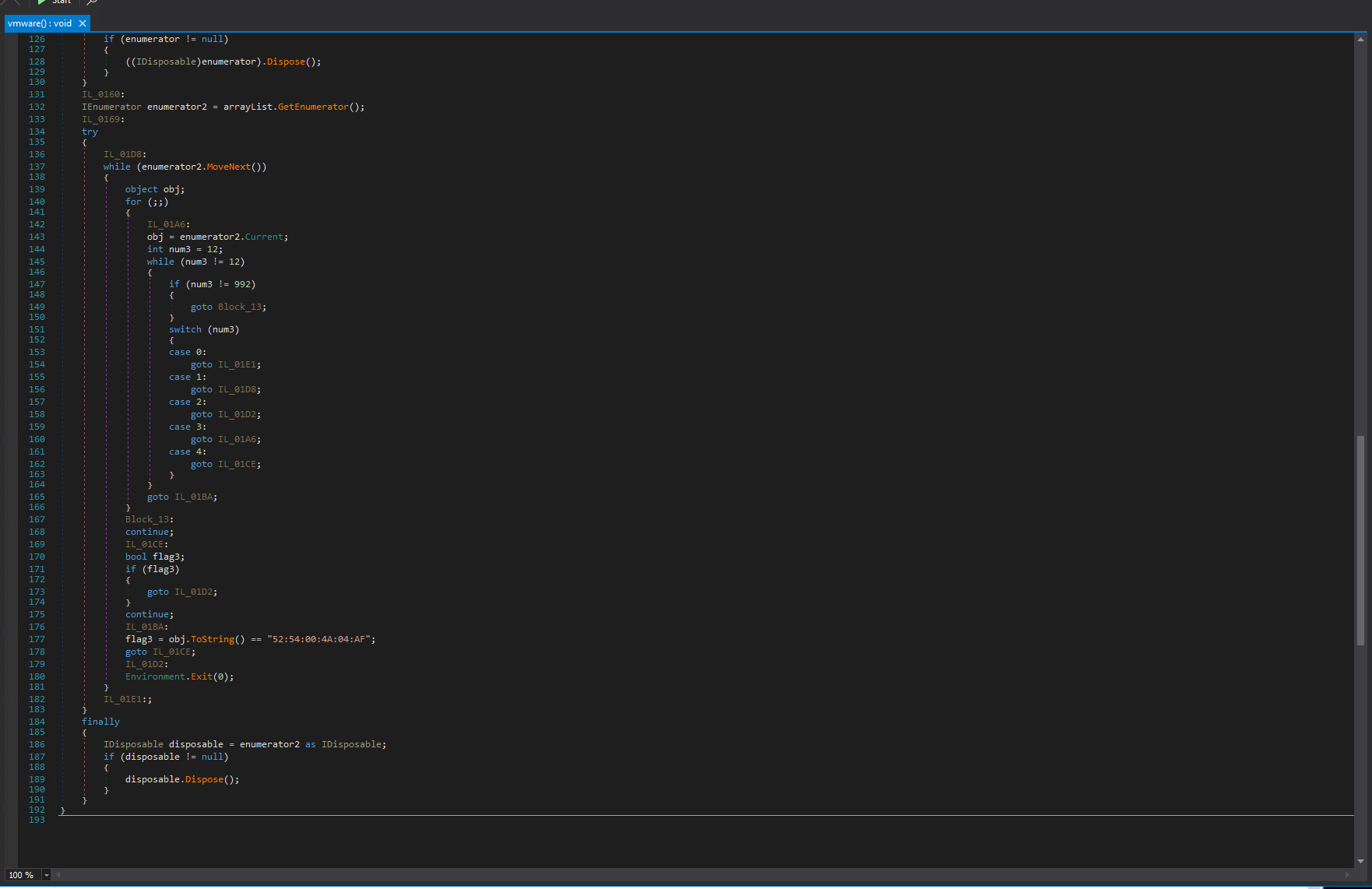Click label IL_01D2: on line 179
The width and height of the screenshot is (1372, 889).
point(147,664)
